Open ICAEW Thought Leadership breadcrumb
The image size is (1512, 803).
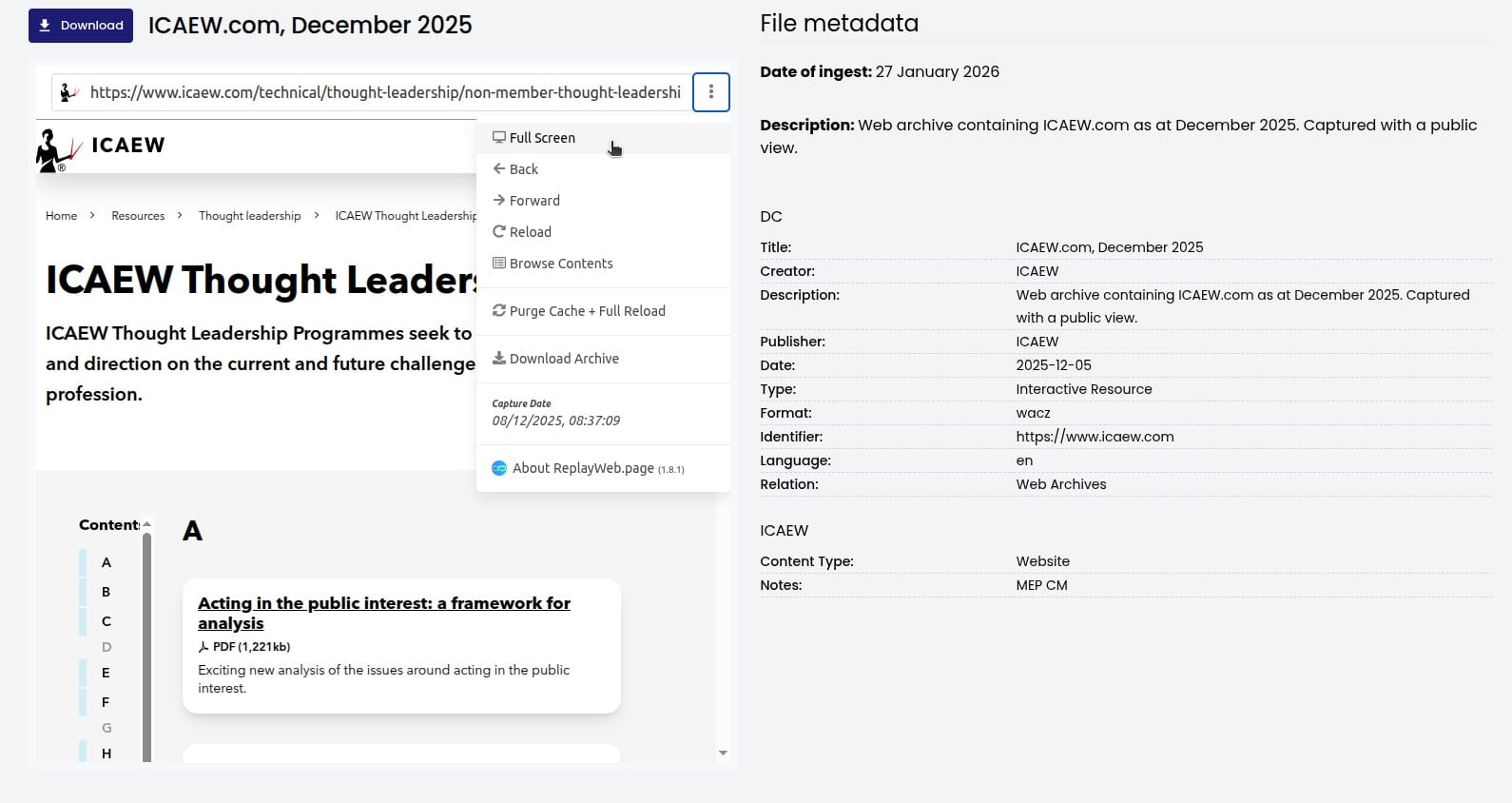(405, 216)
